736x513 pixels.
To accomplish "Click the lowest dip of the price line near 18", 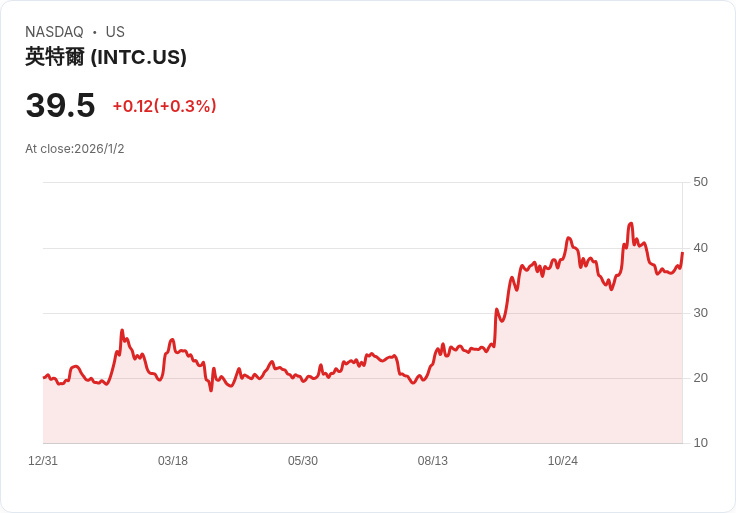I will (211, 390).
